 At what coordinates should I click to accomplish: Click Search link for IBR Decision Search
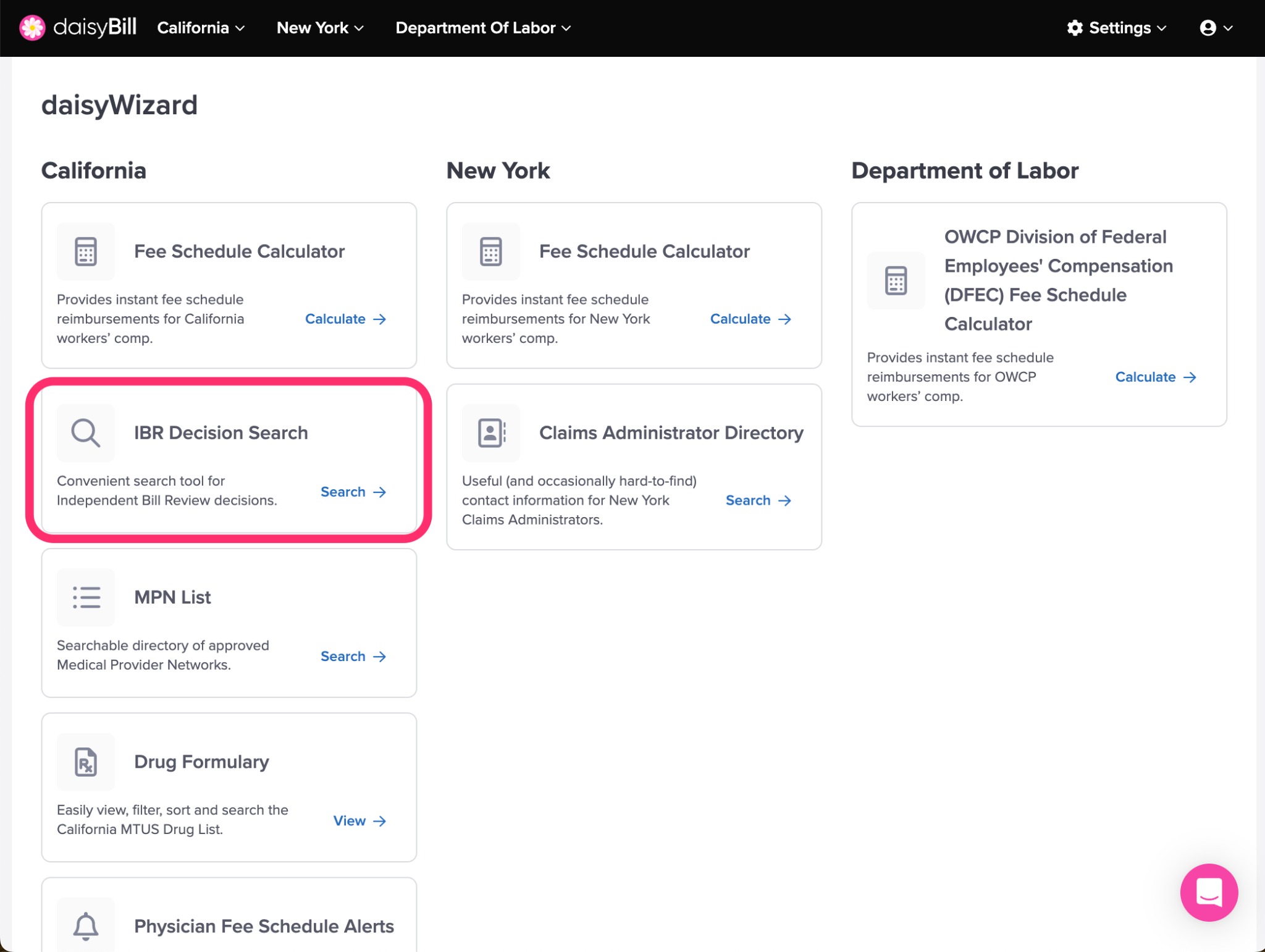[353, 492]
